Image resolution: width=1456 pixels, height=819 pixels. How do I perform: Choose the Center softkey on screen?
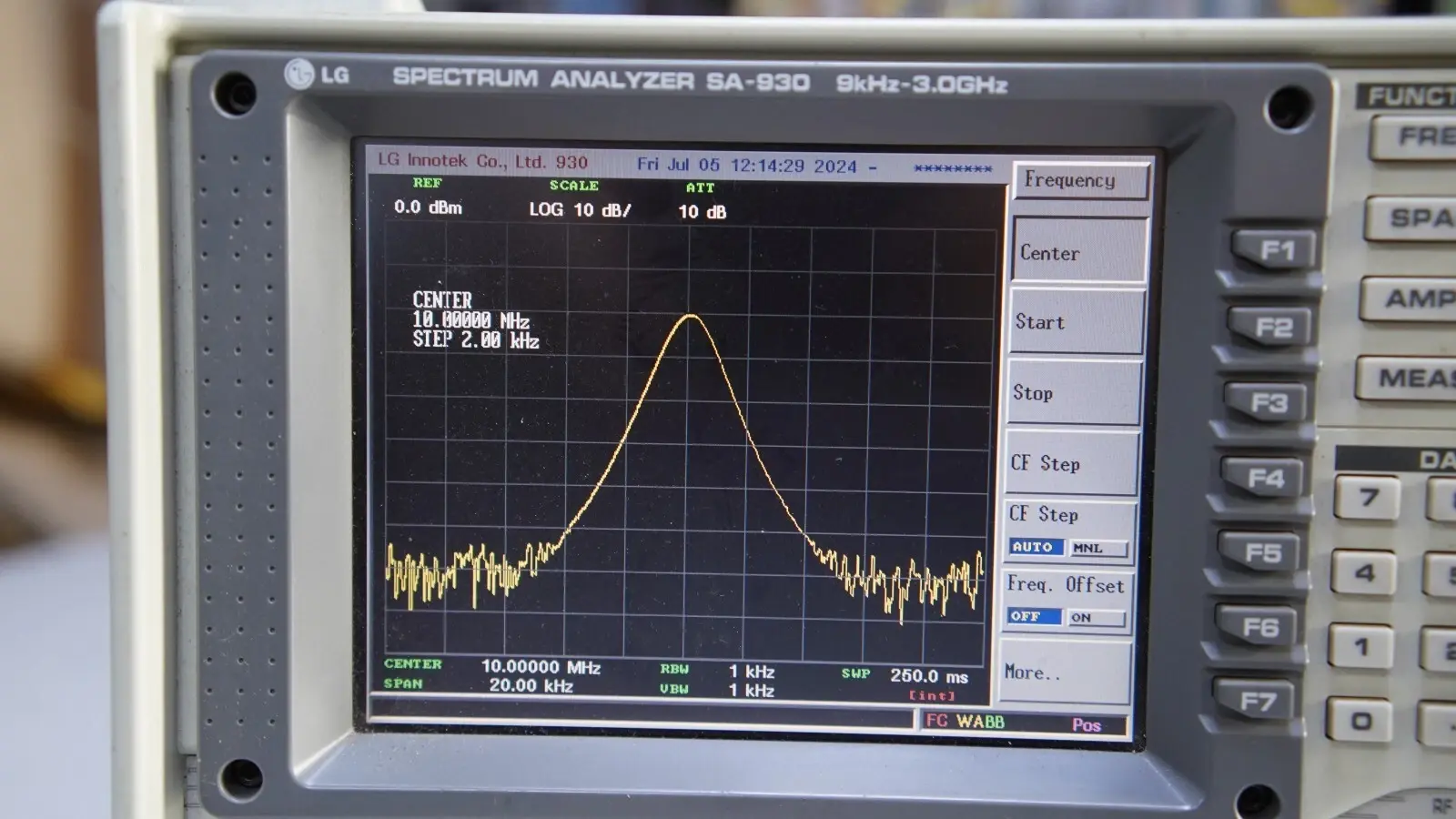(1079, 251)
